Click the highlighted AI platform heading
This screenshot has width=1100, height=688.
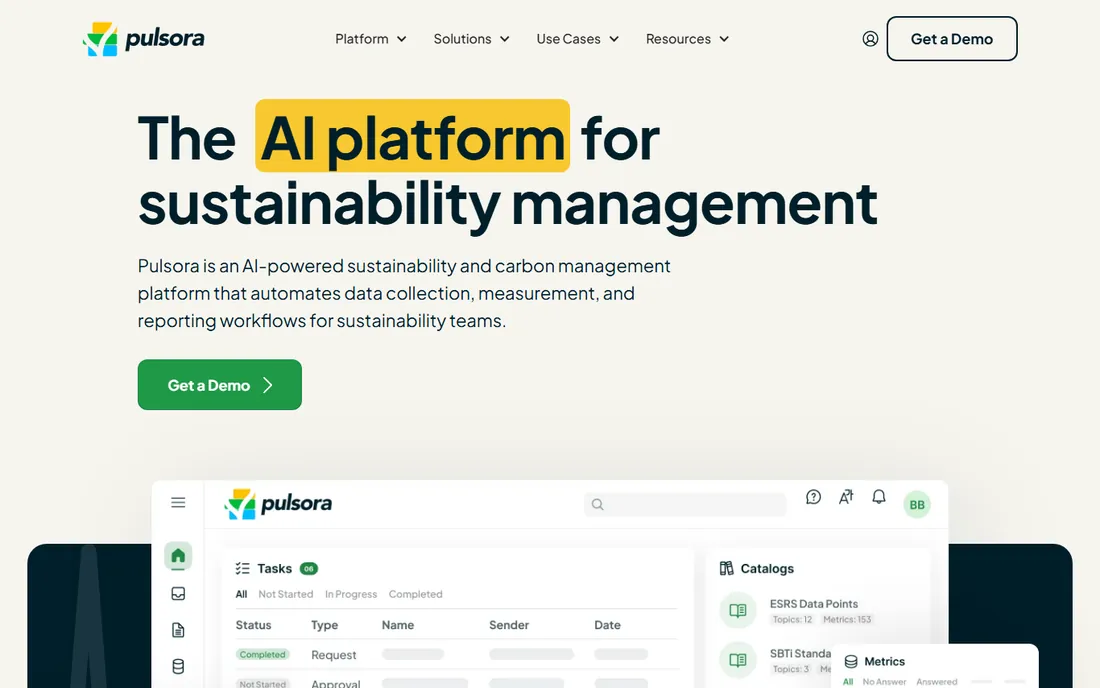[412, 136]
